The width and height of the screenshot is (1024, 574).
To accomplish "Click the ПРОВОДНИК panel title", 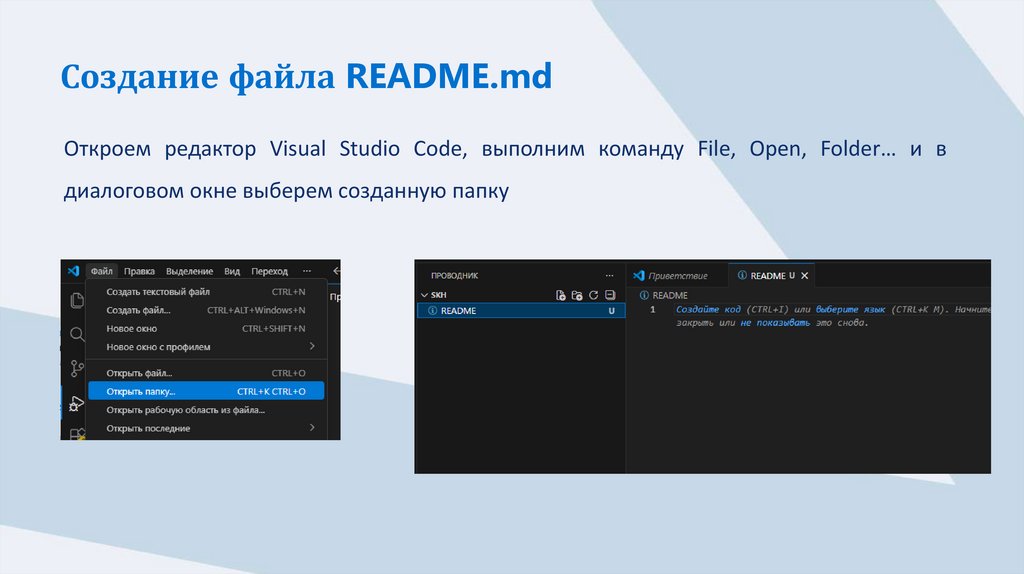I will pos(455,276).
